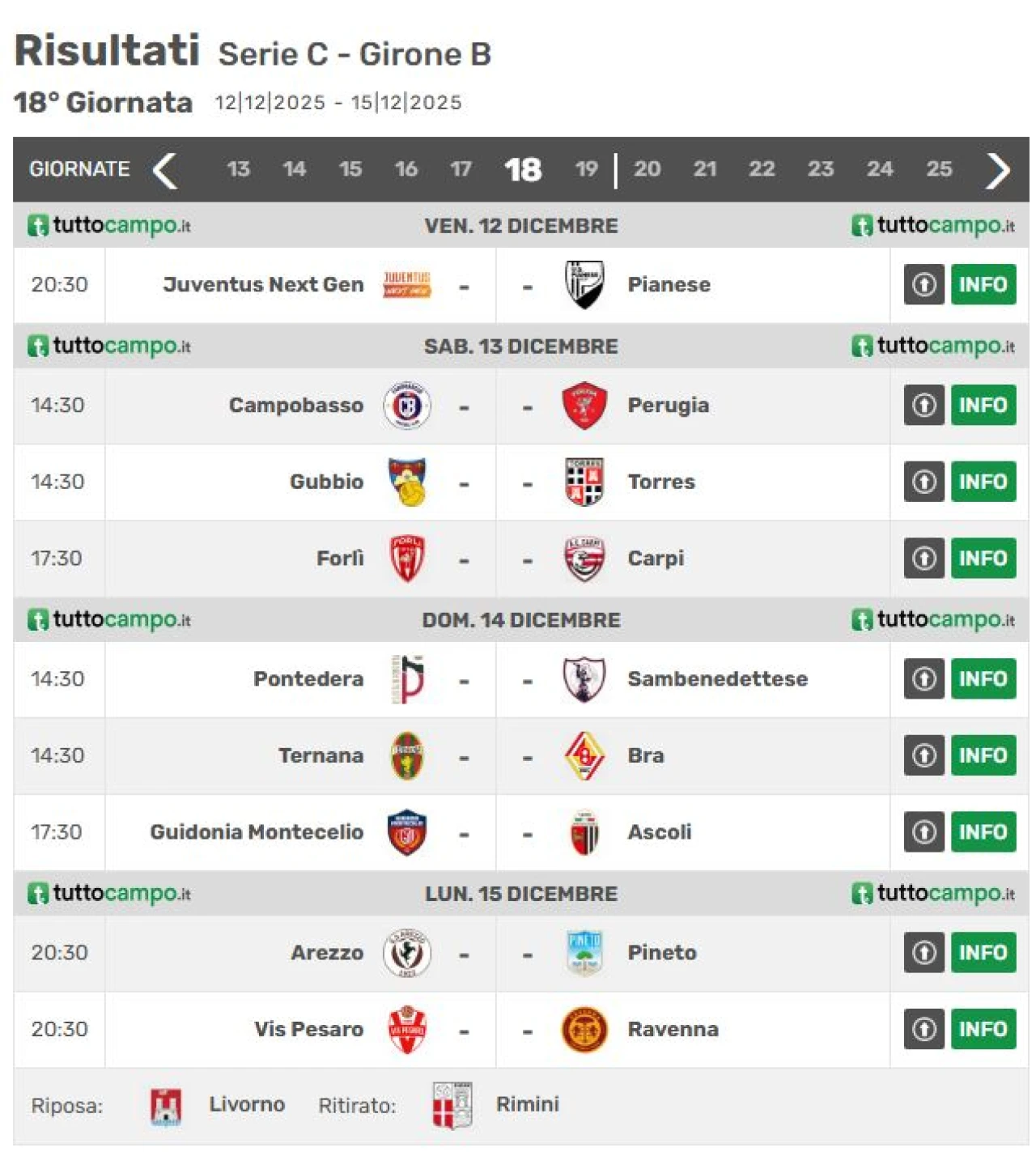Click the Juventus Next Gen team crest
The height and width of the screenshot is (1152, 1036).
coord(406,285)
